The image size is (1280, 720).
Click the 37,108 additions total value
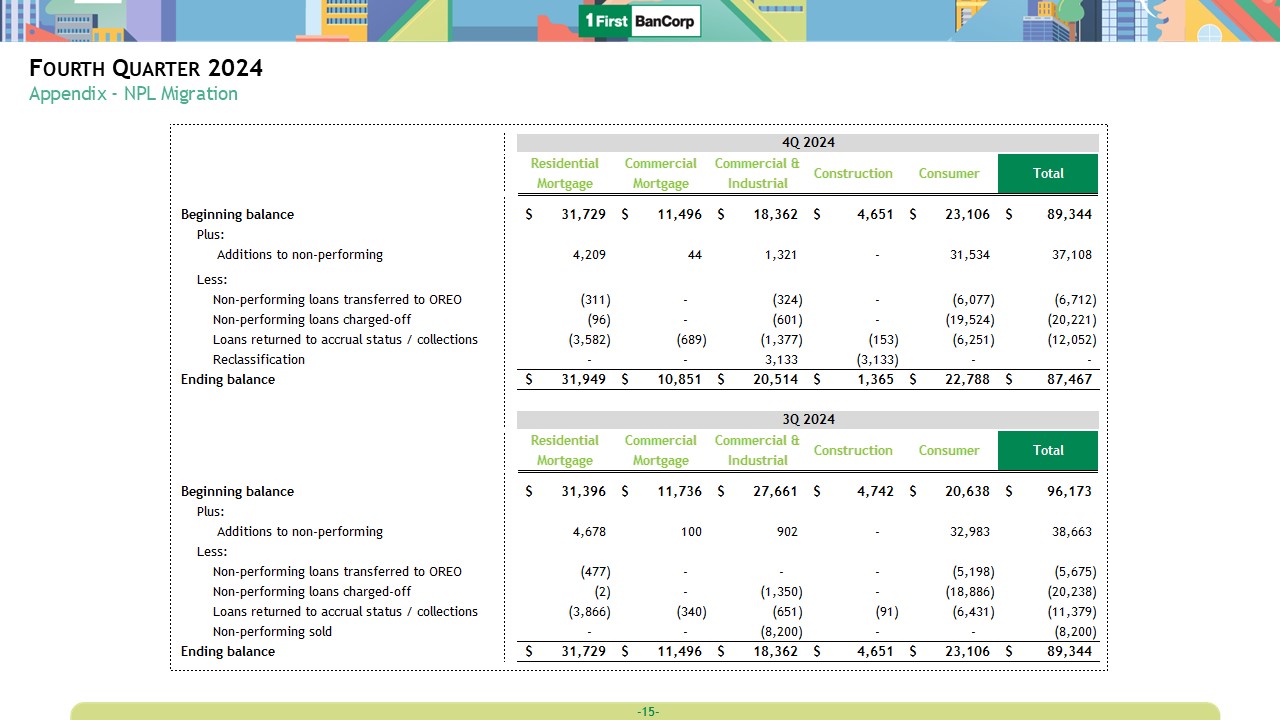pyautogui.click(x=1071, y=255)
